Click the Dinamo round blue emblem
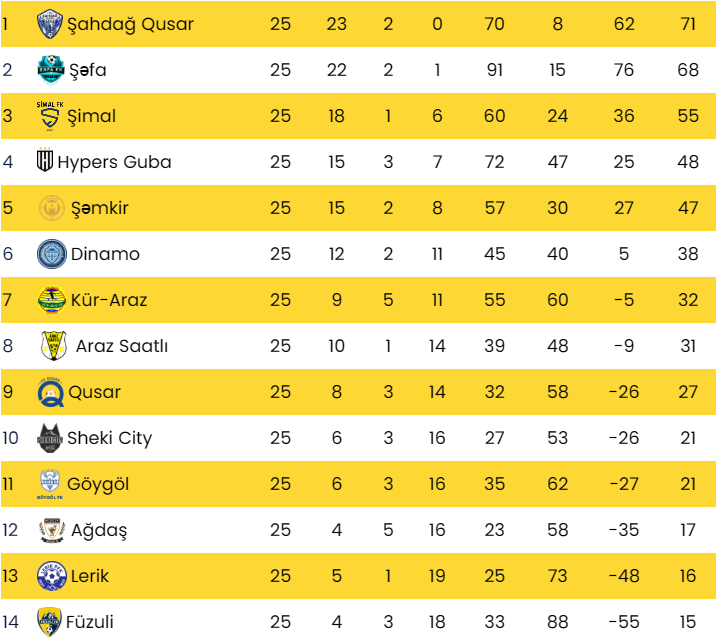The height and width of the screenshot is (641, 716). [x=52, y=254]
